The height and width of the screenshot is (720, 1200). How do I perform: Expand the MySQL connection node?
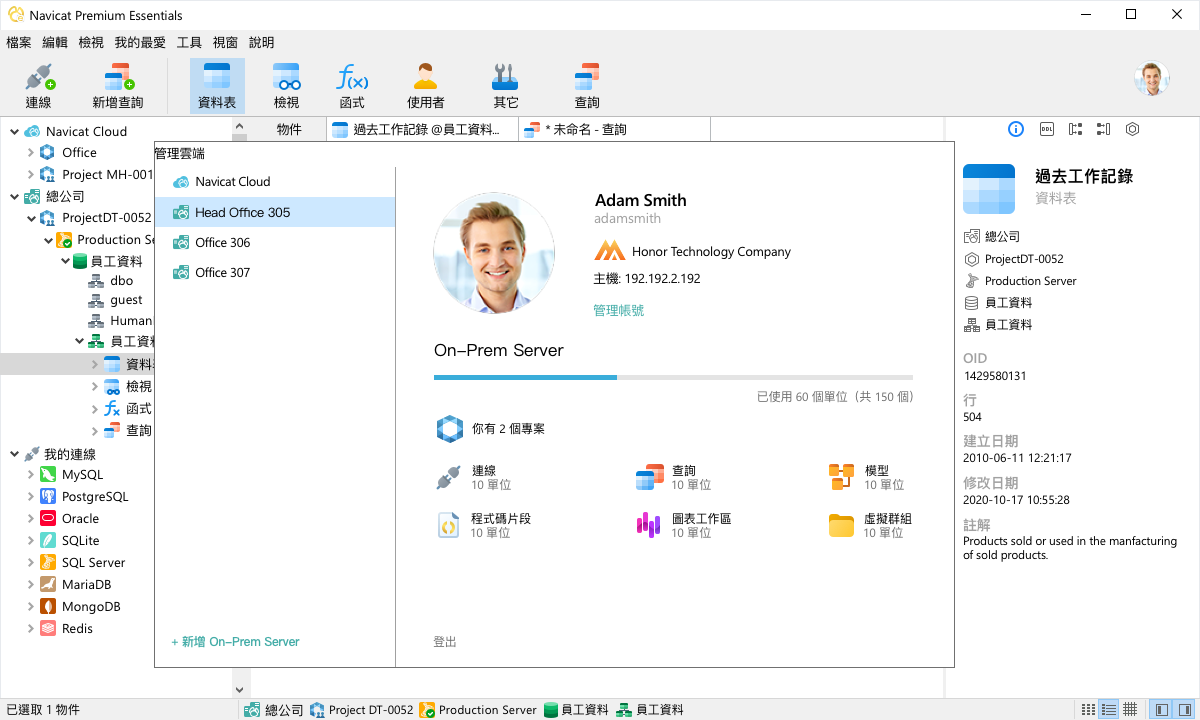(x=30, y=475)
